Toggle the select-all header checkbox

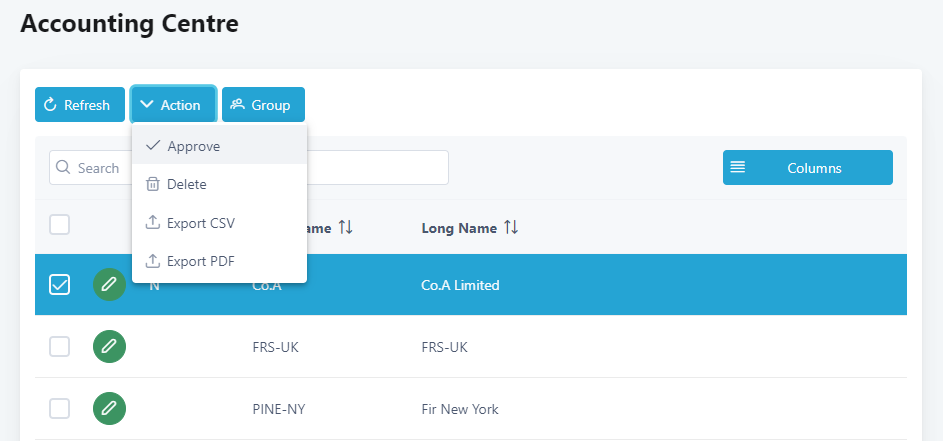(60, 225)
